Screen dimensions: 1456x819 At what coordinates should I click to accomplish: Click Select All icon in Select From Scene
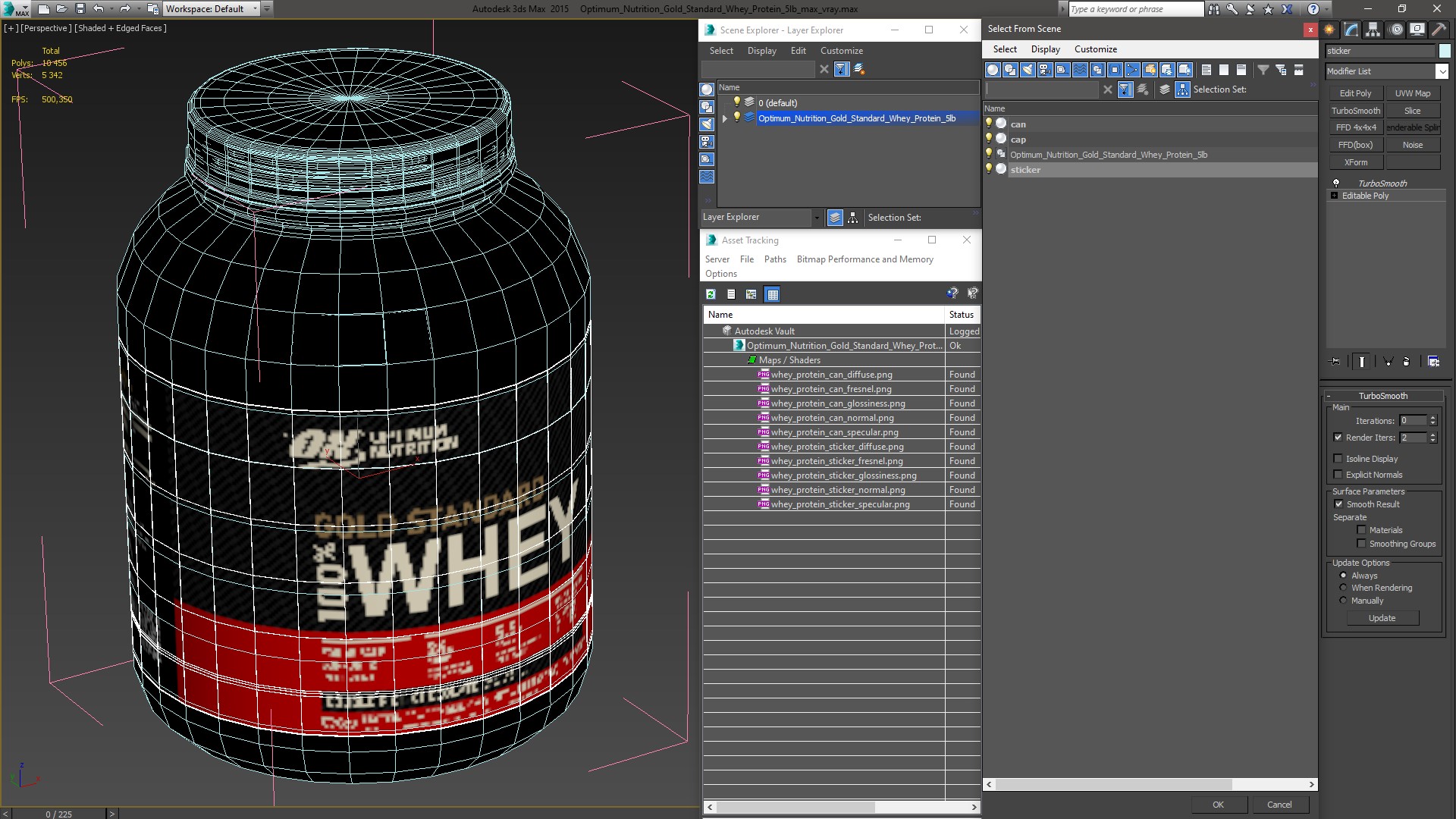click(1207, 70)
